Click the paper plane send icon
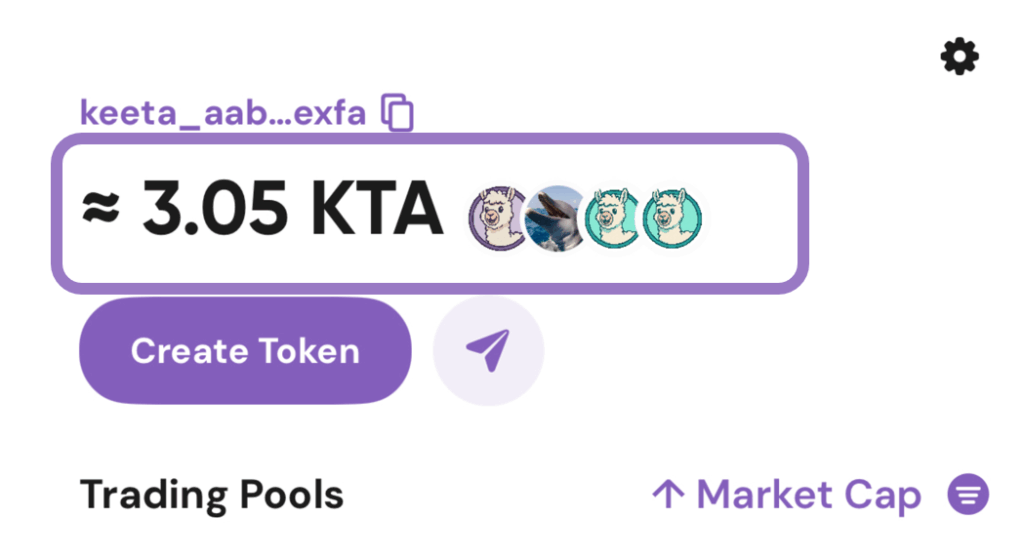This screenshot has width=1024, height=557. click(x=488, y=351)
